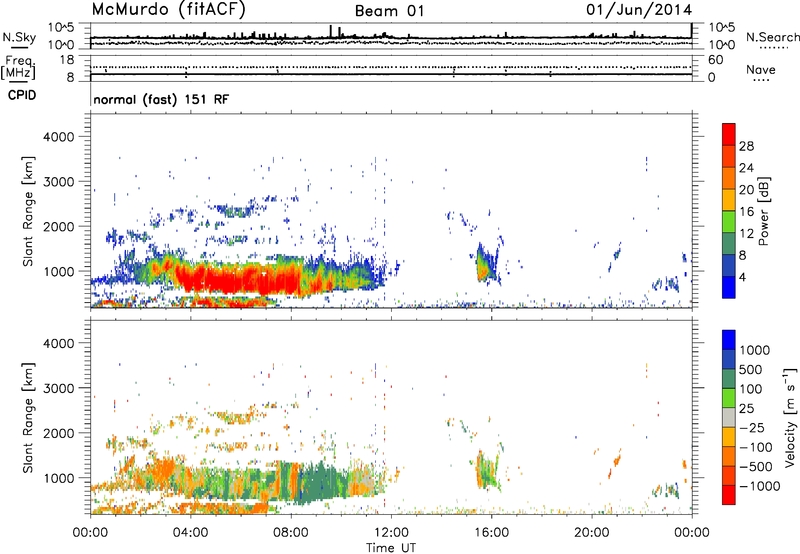Image resolution: width=800 pixels, height=554 pixels.
Task: Click the "04:00" time tick label
Action: point(190,533)
